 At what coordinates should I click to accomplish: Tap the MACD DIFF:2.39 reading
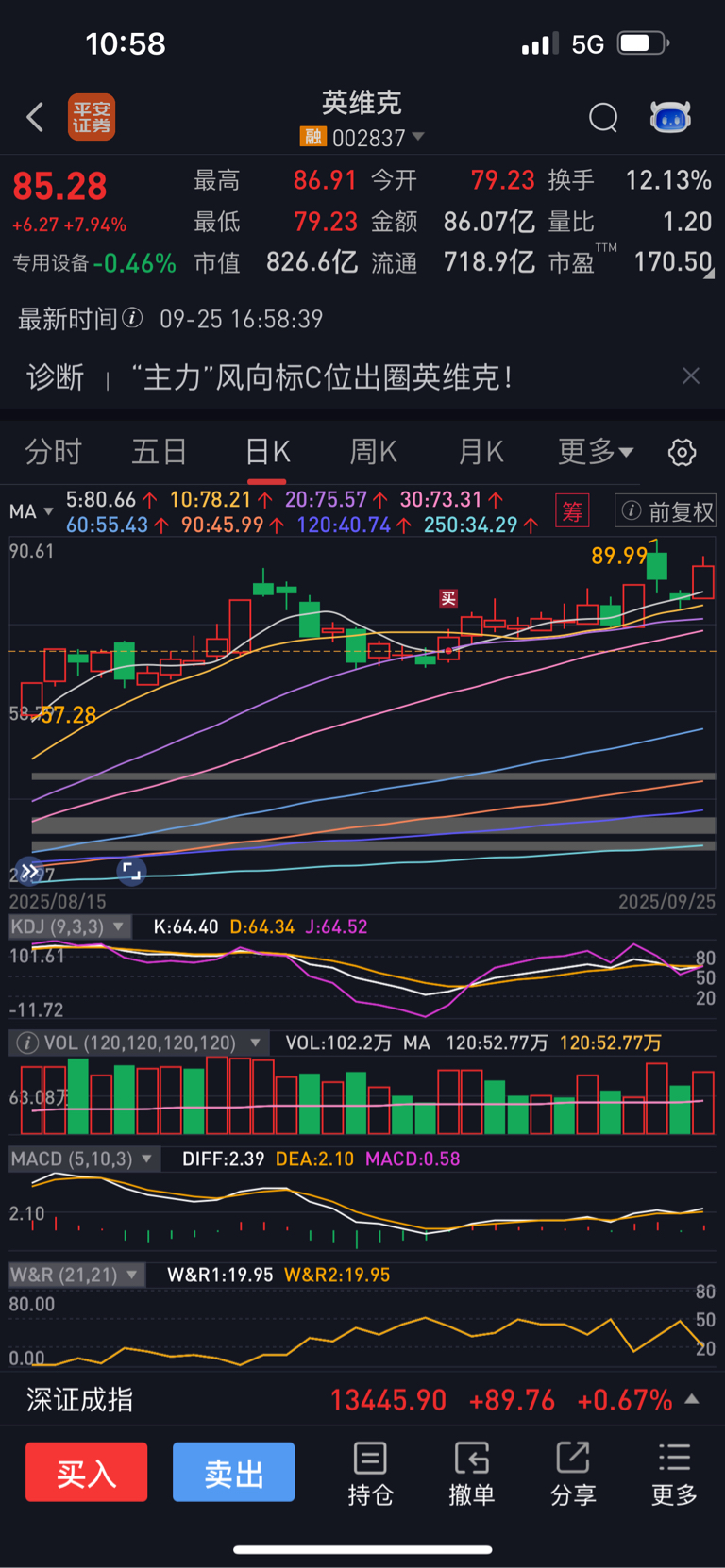tap(223, 1159)
